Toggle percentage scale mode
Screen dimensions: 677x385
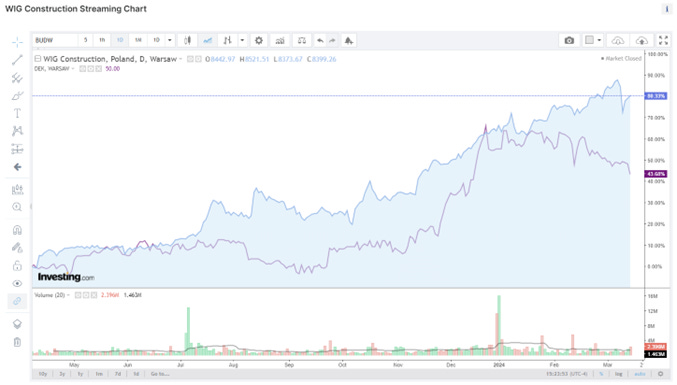click(x=601, y=374)
